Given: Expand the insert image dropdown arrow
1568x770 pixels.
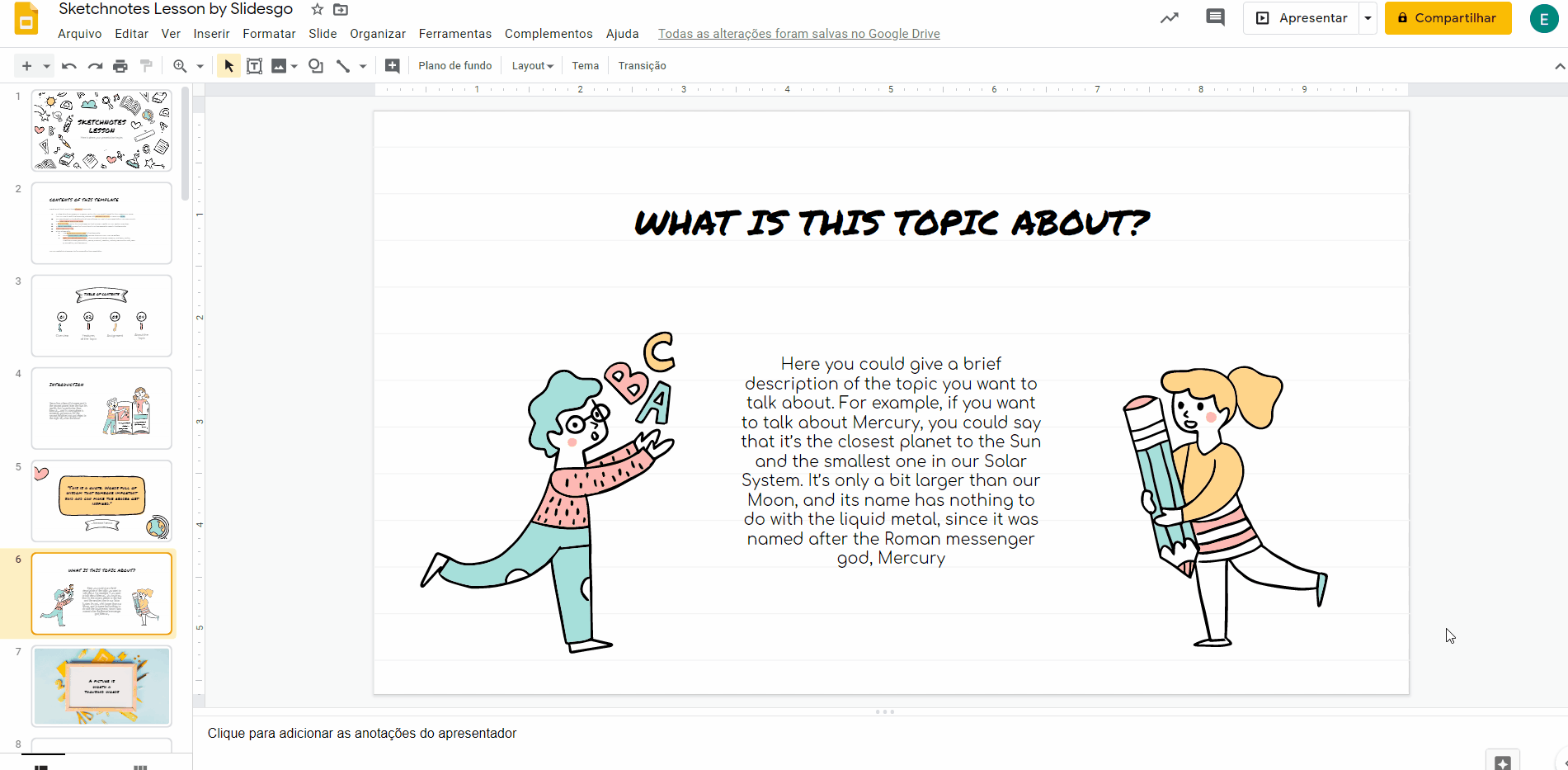Looking at the screenshot, I should coord(294,66).
